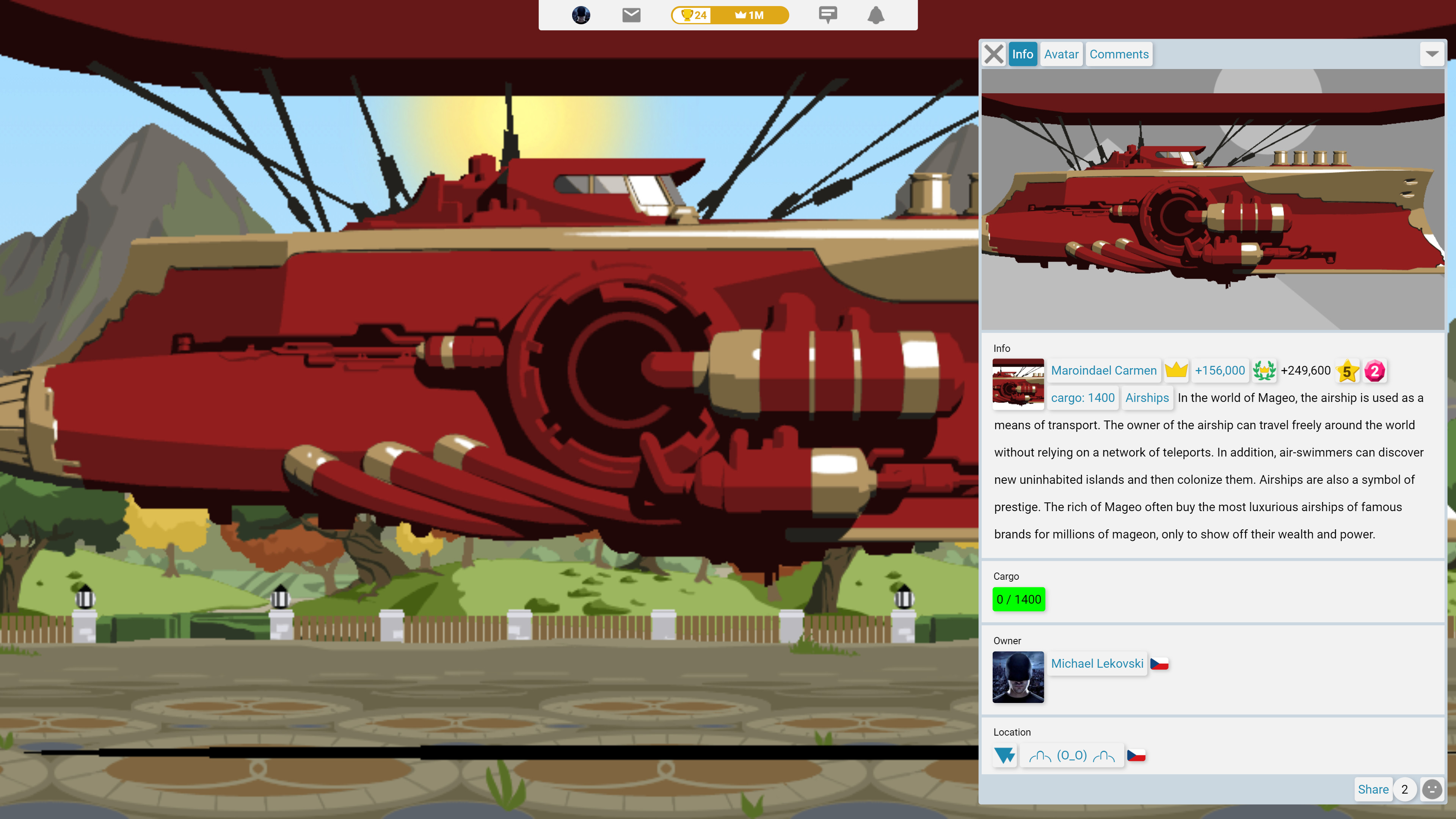Open the notifications bell

pyautogui.click(x=875, y=15)
